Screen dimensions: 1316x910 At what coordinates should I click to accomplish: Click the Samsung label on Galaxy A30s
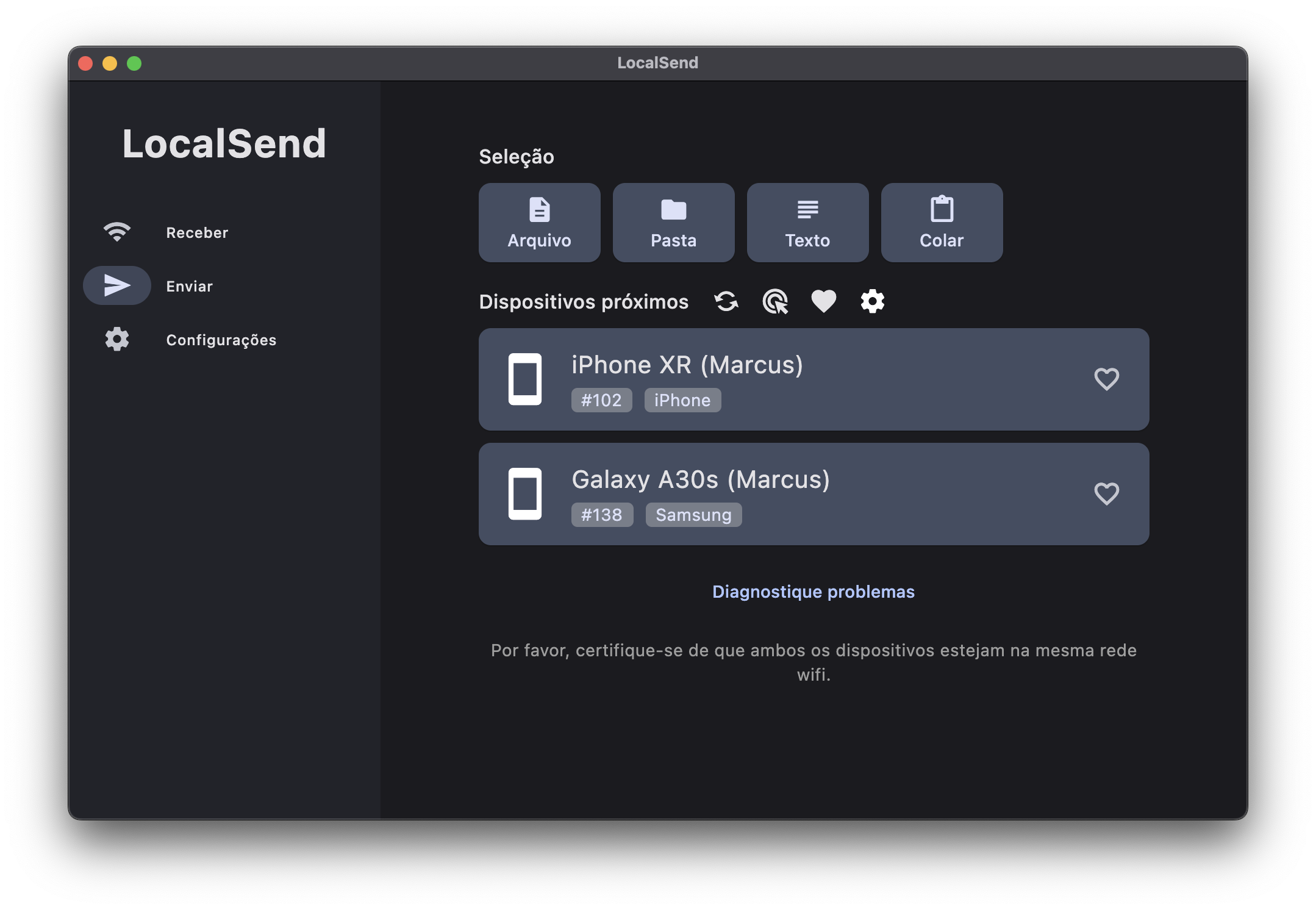(693, 515)
